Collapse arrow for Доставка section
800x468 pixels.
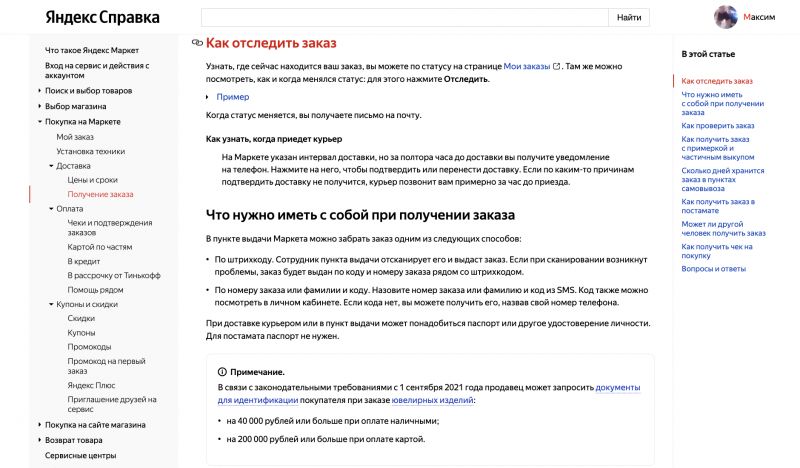pyautogui.click(x=51, y=166)
